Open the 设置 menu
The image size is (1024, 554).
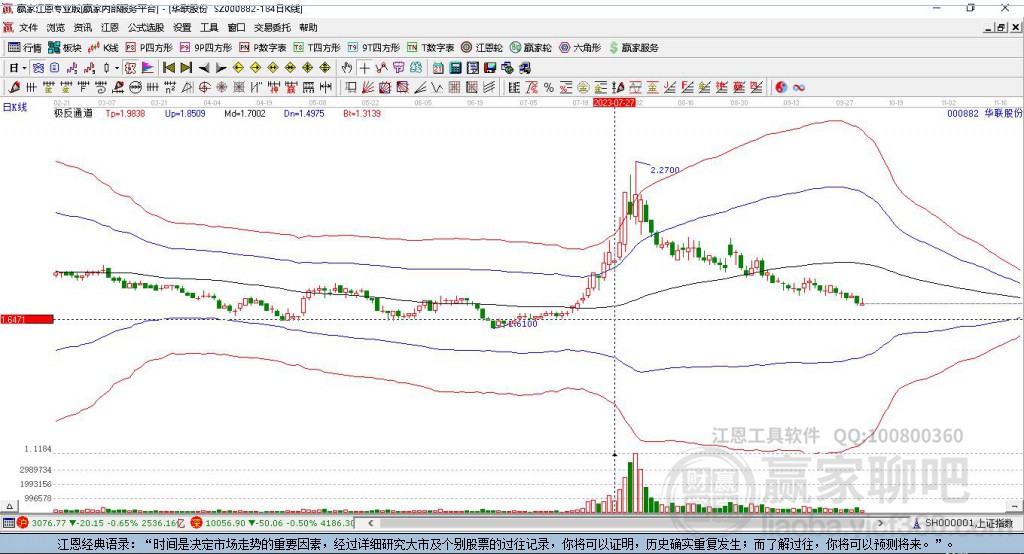[182, 27]
